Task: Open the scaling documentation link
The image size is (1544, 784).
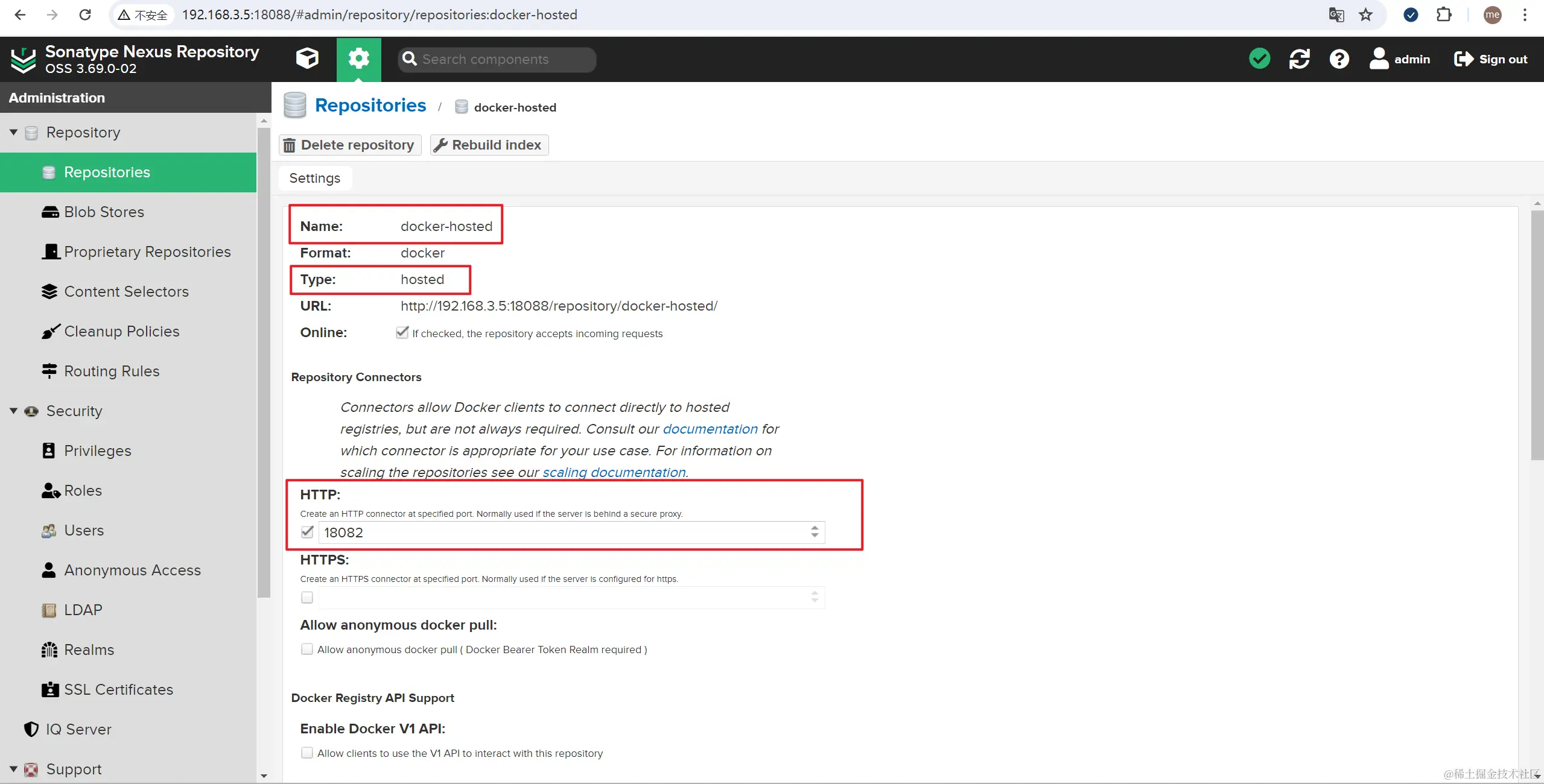Action: click(x=614, y=472)
